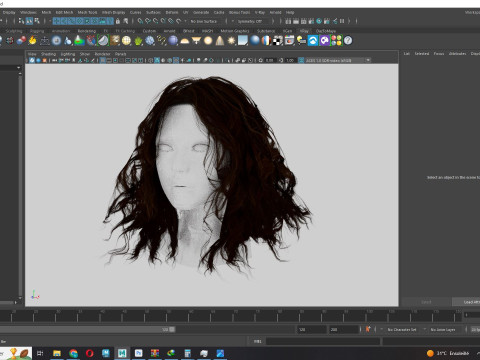Open the Attribute Editor List menu
Image resolution: width=480 pixels, height=360 pixels.
[x=407, y=54]
